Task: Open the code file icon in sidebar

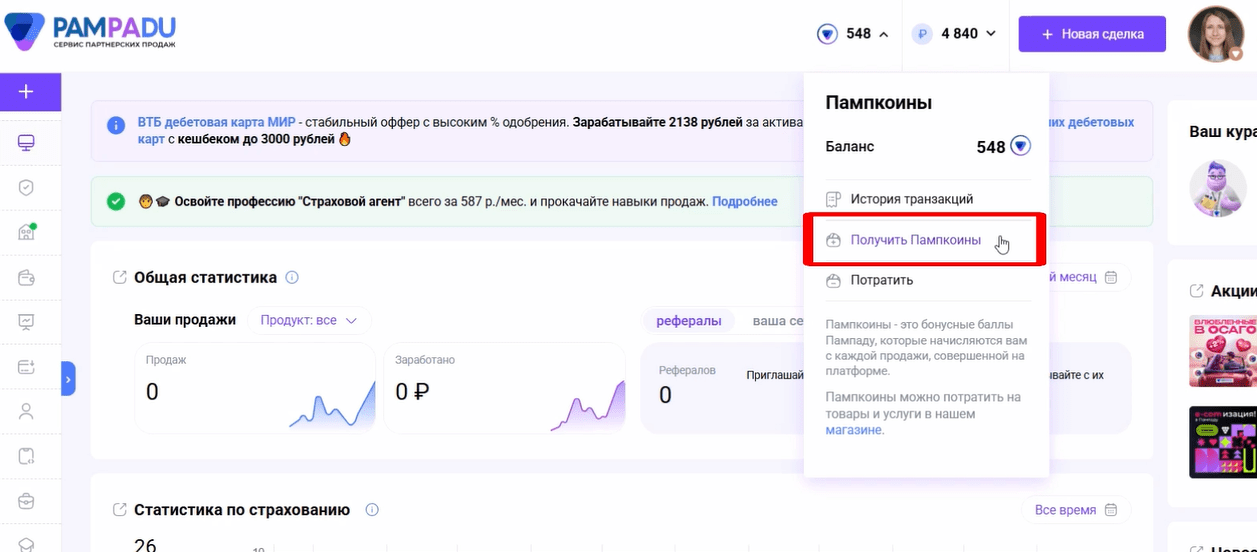Action: (x=27, y=456)
